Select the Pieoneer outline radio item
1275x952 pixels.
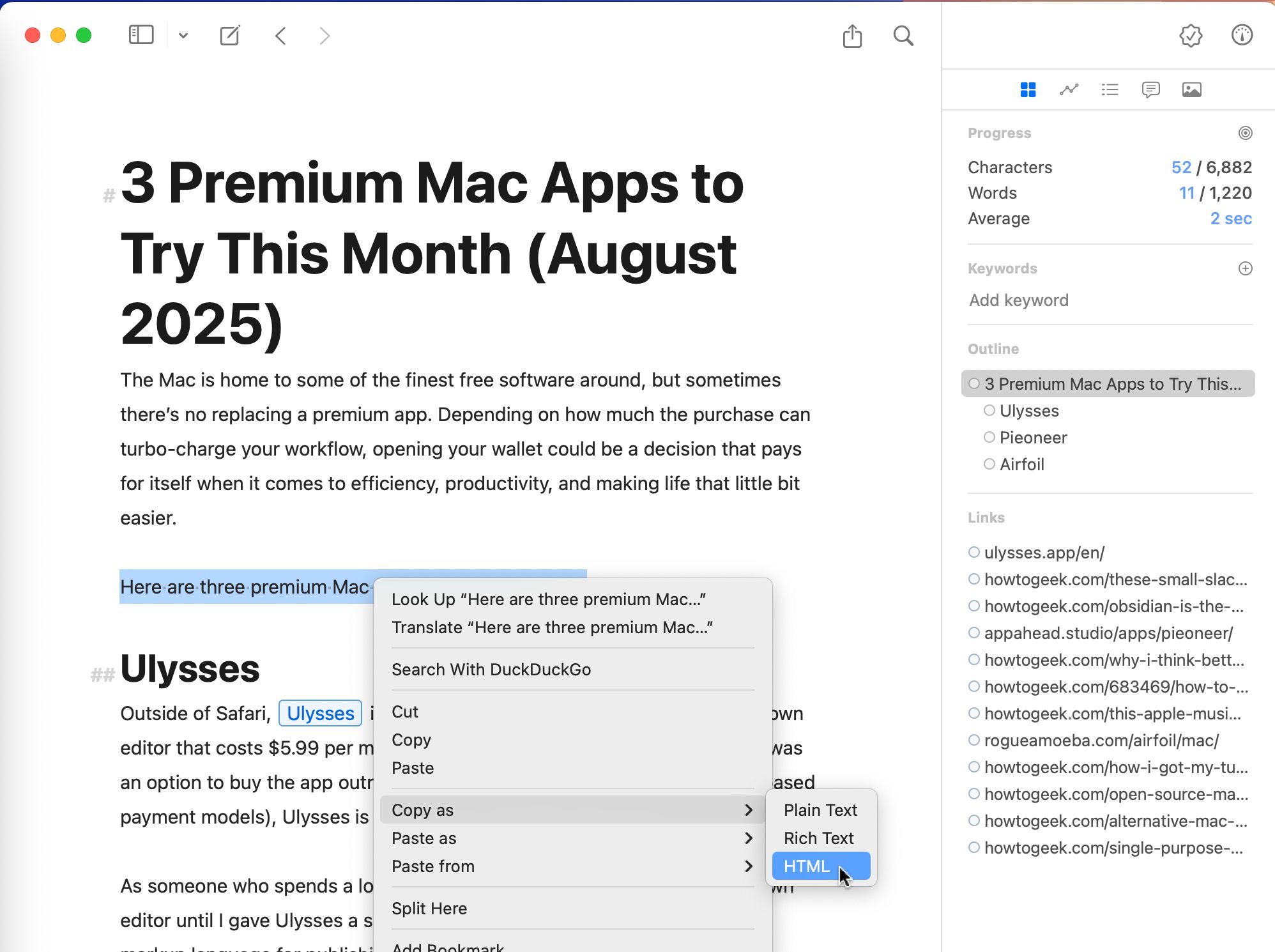coord(989,438)
